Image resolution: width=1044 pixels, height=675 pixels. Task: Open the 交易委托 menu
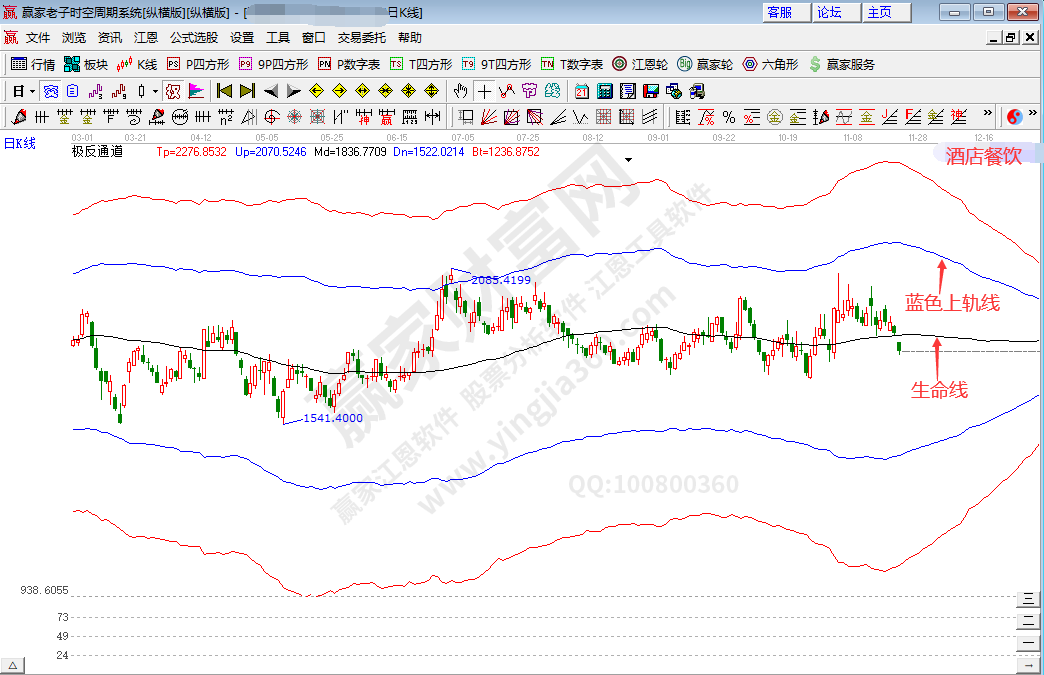[x=361, y=37]
